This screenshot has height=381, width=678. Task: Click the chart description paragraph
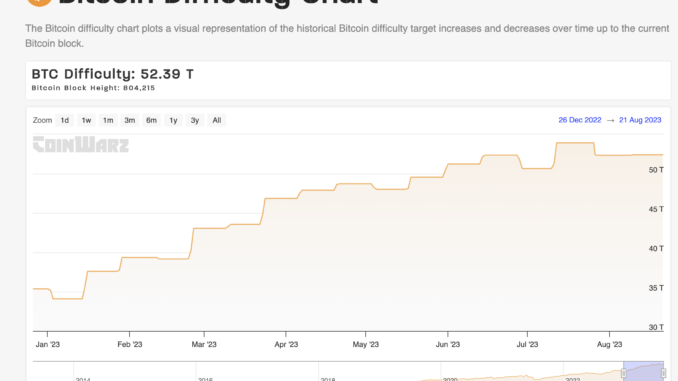347,36
